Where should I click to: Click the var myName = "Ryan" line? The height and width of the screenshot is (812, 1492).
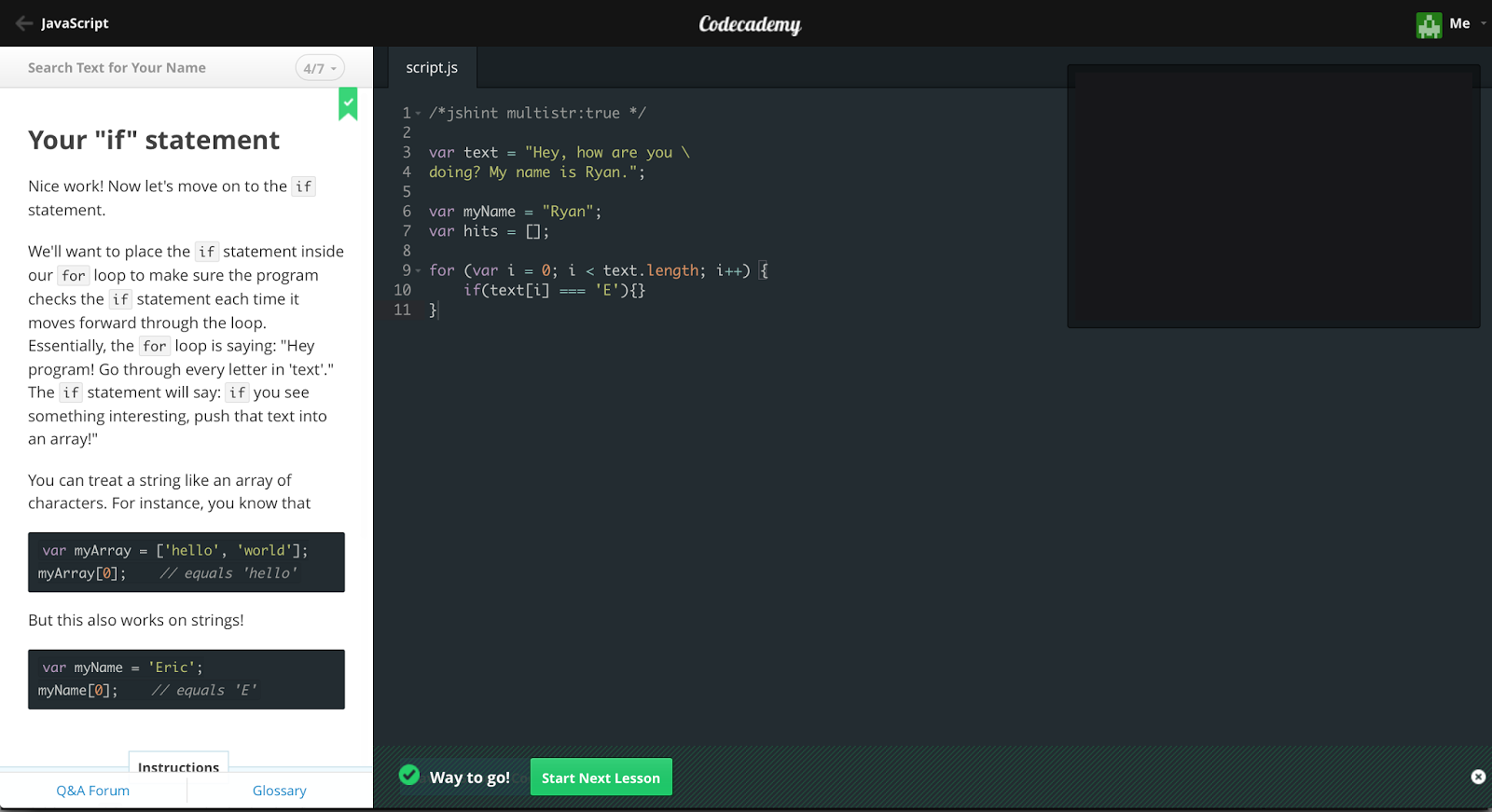(515, 212)
